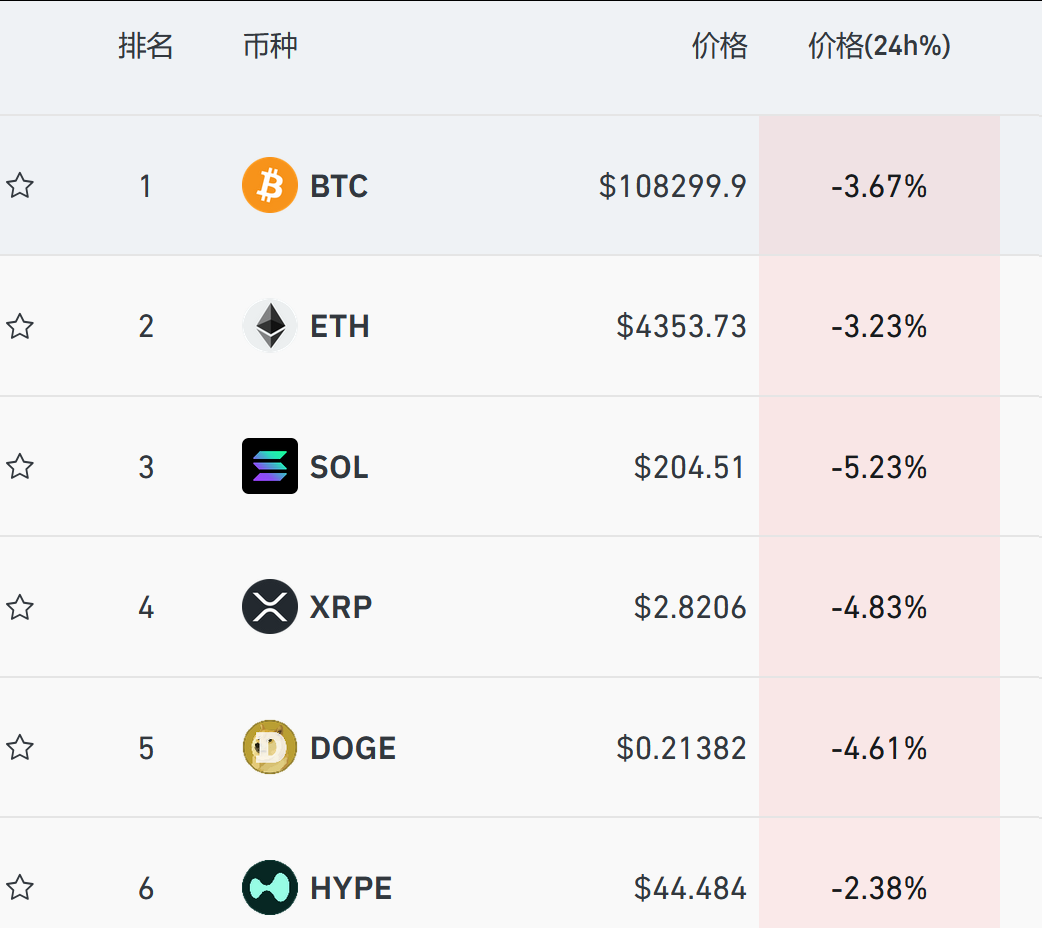Favorite BTC using its star icon

coord(20,186)
